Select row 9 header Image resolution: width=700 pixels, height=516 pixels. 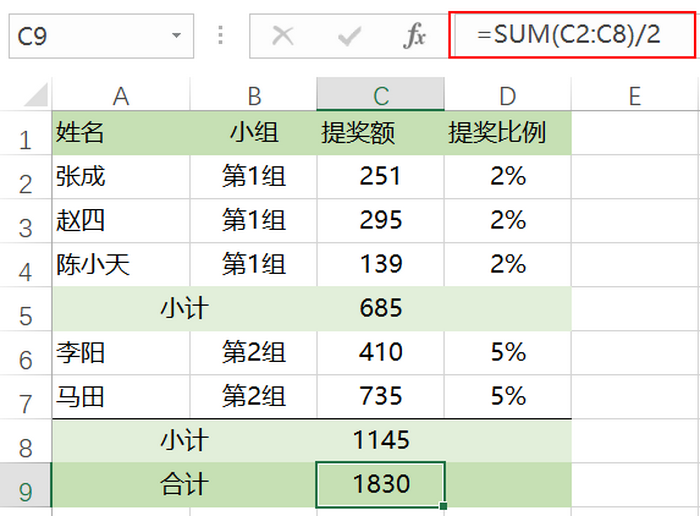point(25,486)
